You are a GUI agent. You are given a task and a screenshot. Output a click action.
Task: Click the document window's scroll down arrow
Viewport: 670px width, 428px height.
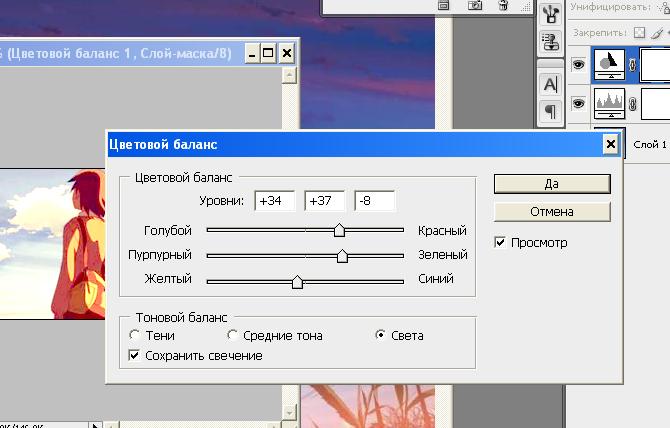pyautogui.click(x=290, y=412)
